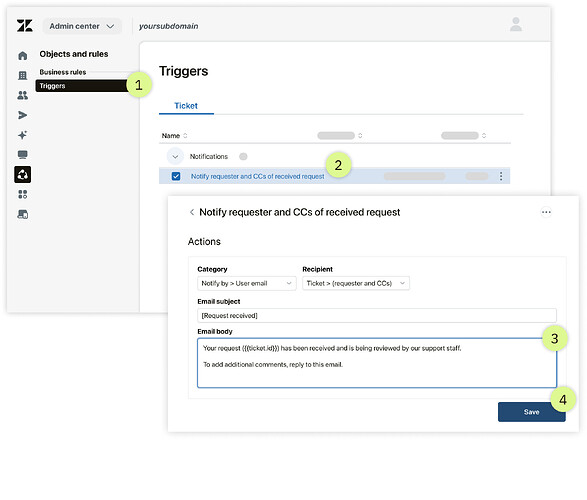Click the Email subject input field

click(377, 315)
